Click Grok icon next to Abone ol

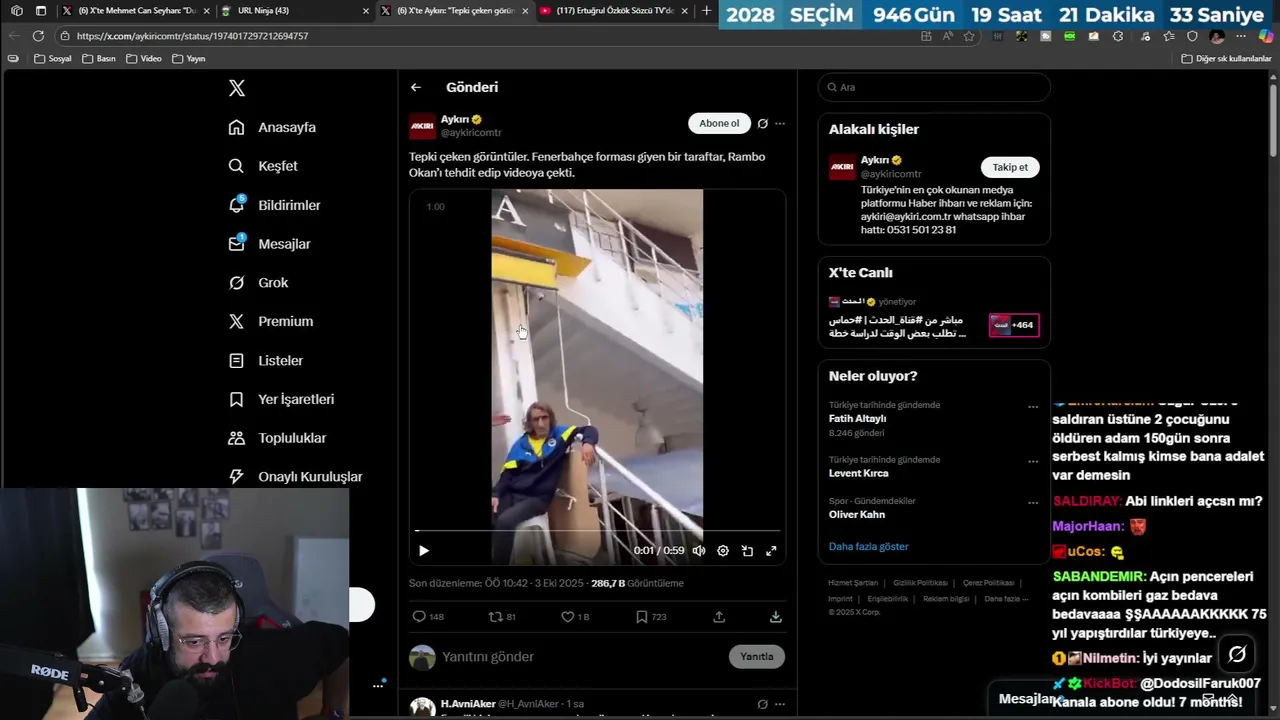coord(762,124)
